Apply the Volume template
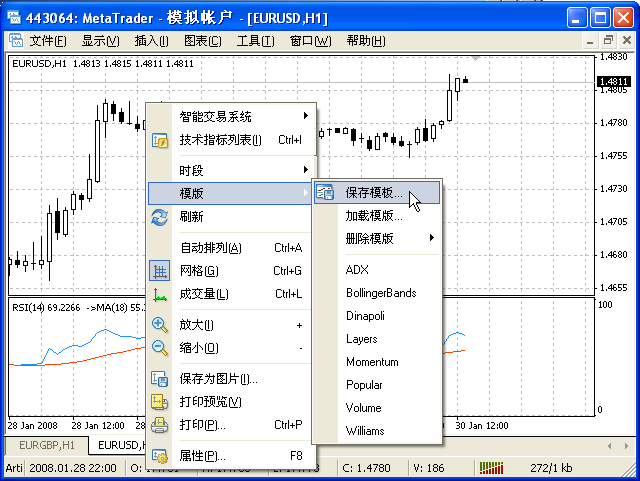This screenshot has height=481, width=640. 377,408
